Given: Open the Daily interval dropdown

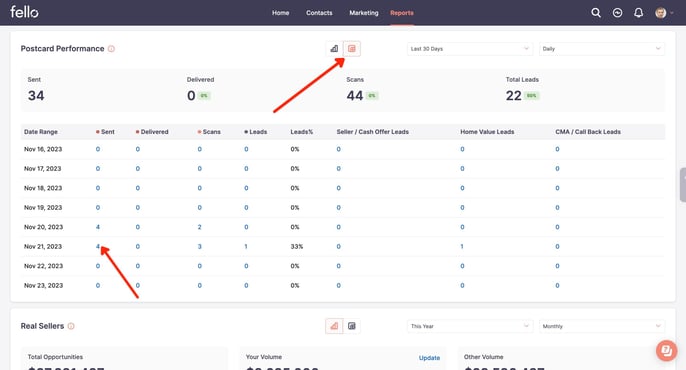Looking at the screenshot, I should [602, 49].
